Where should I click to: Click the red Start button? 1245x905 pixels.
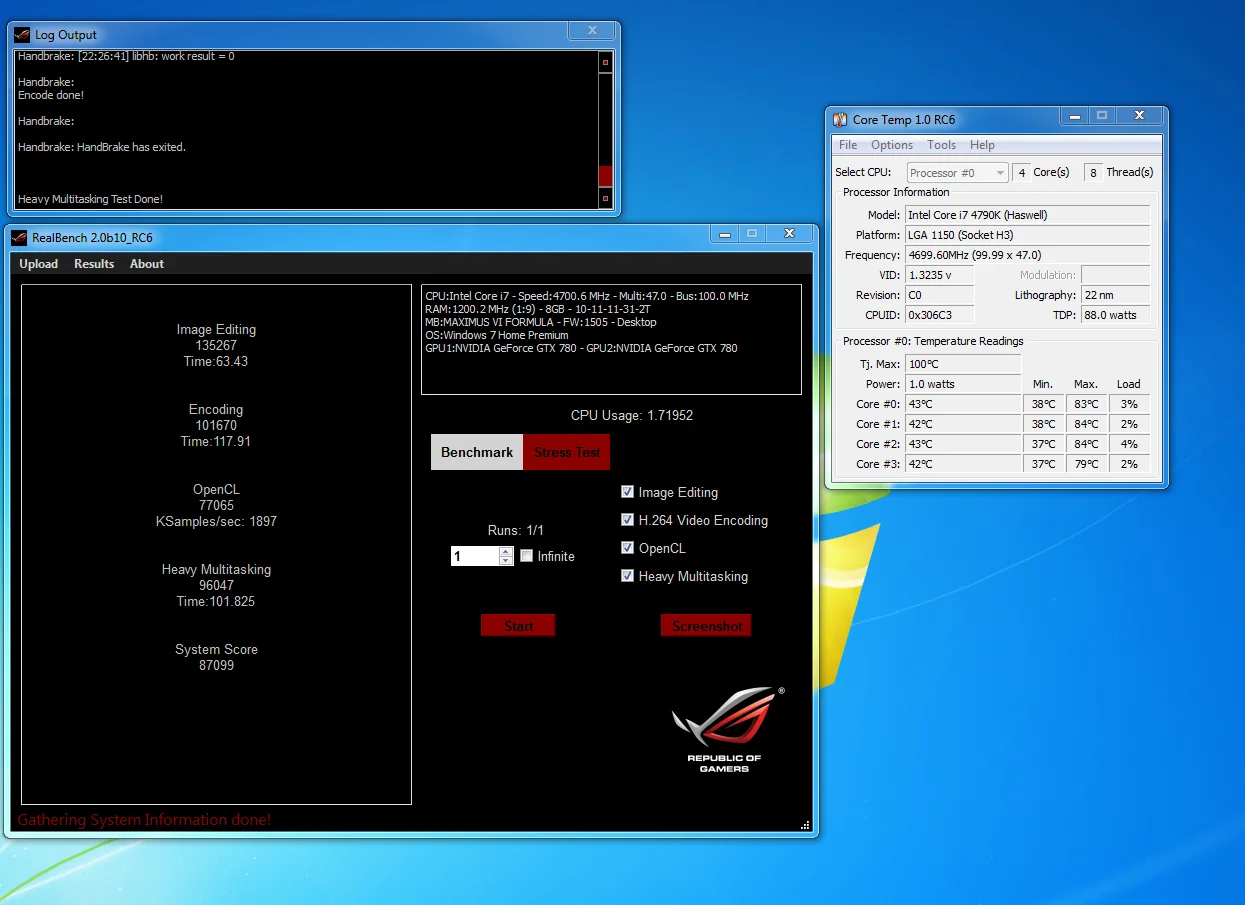[x=518, y=626]
